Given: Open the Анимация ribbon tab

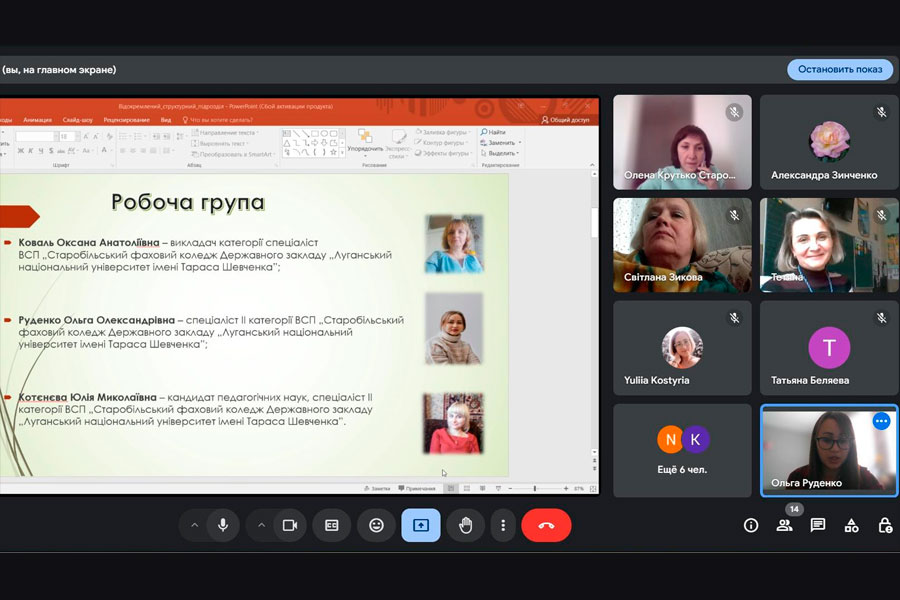Looking at the screenshot, I should point(37,120).
